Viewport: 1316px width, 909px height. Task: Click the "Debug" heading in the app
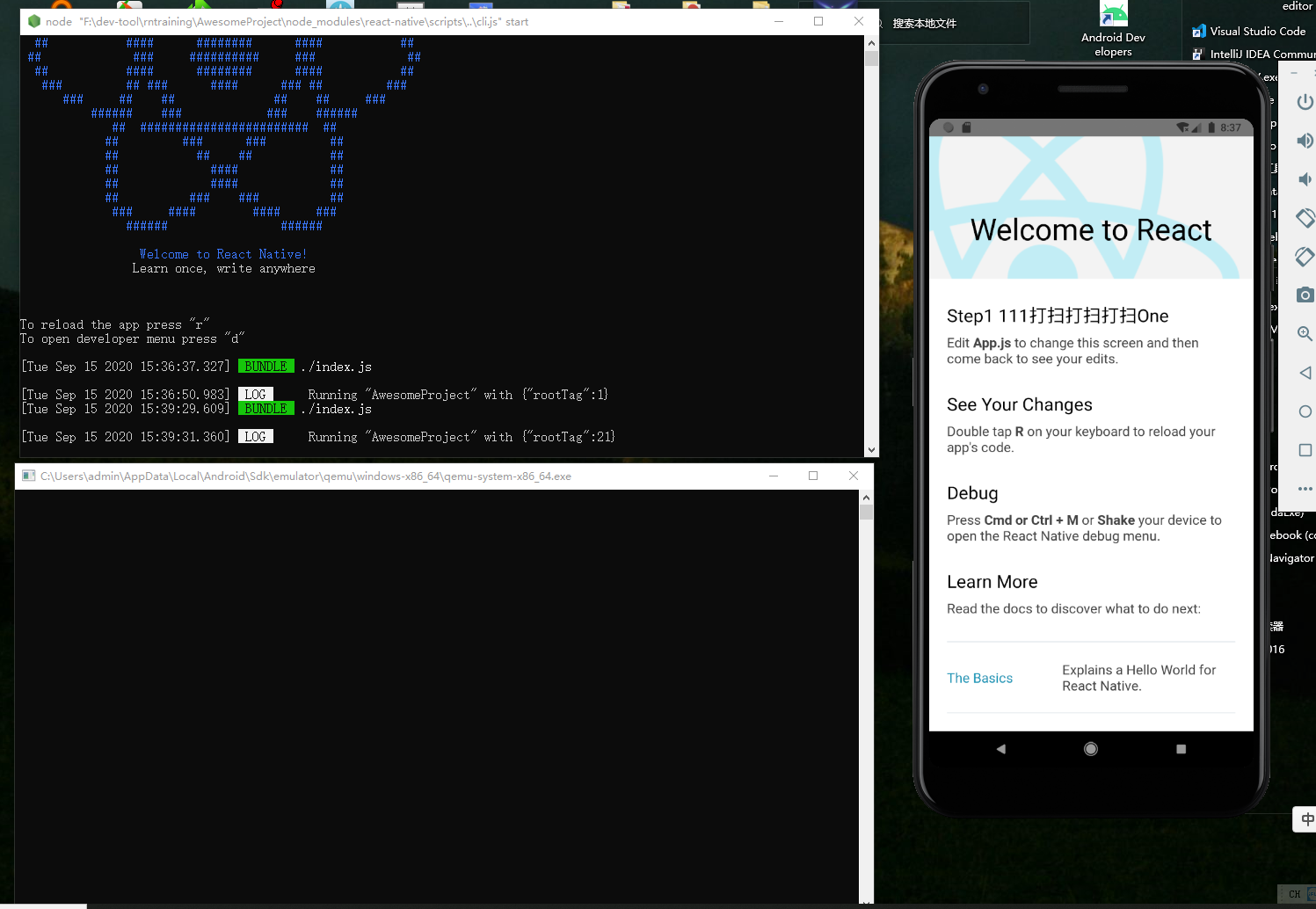tap(972, 493)
